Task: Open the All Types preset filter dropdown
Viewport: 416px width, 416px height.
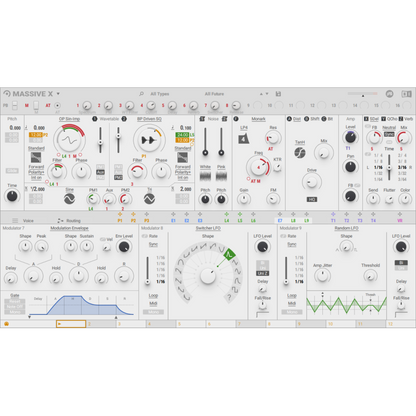Action: click(x=160, y=94)
